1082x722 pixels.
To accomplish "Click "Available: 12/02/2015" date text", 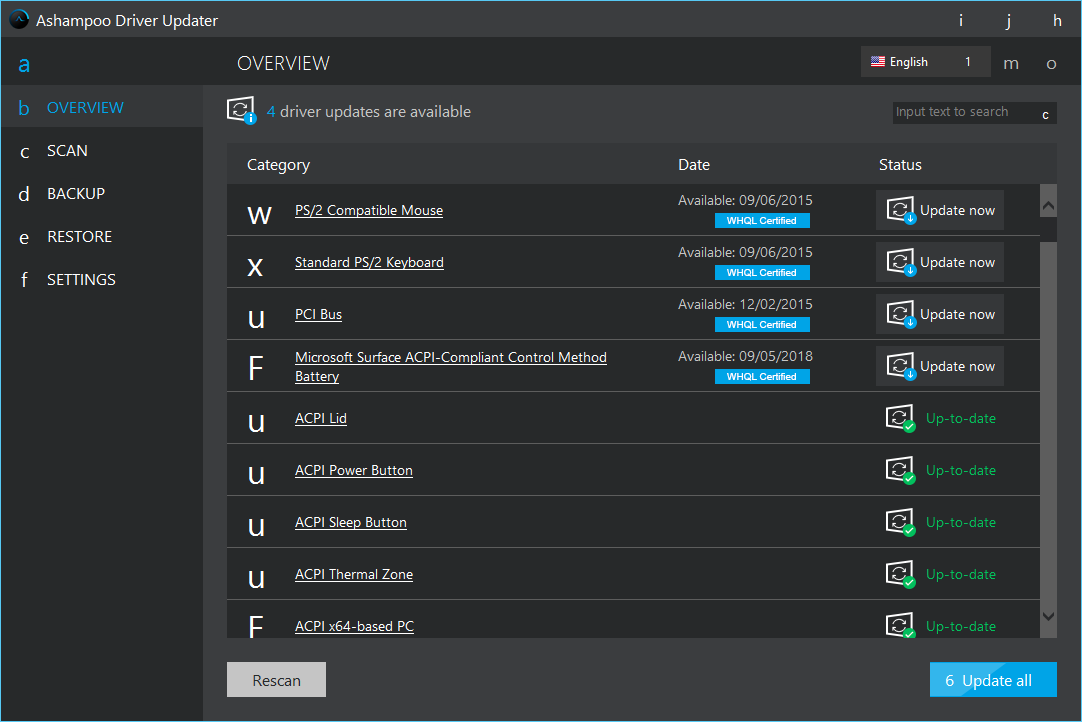I will click(x=745, y=304).
